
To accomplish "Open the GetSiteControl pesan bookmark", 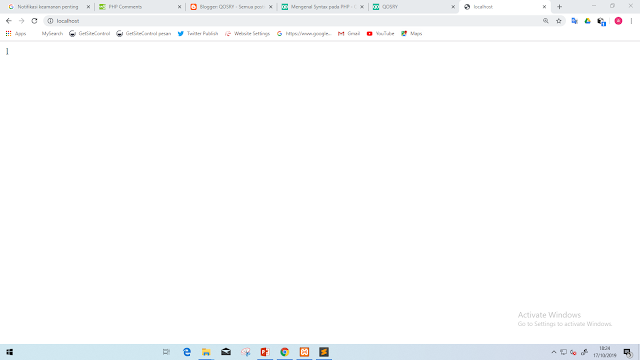I will tap(143, 33).
